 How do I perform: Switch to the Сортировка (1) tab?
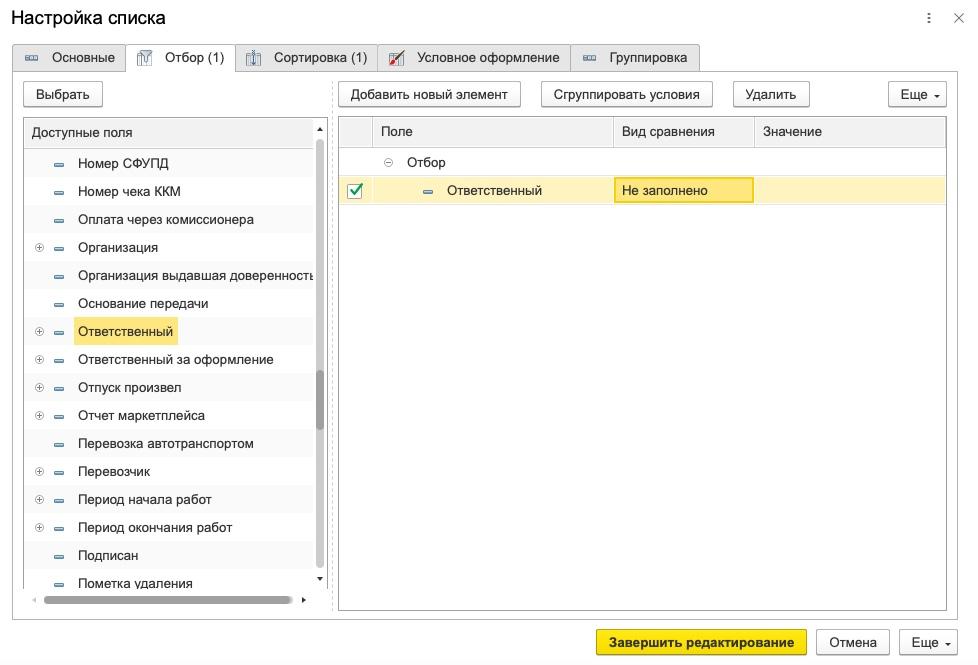(x=309, y=58)
